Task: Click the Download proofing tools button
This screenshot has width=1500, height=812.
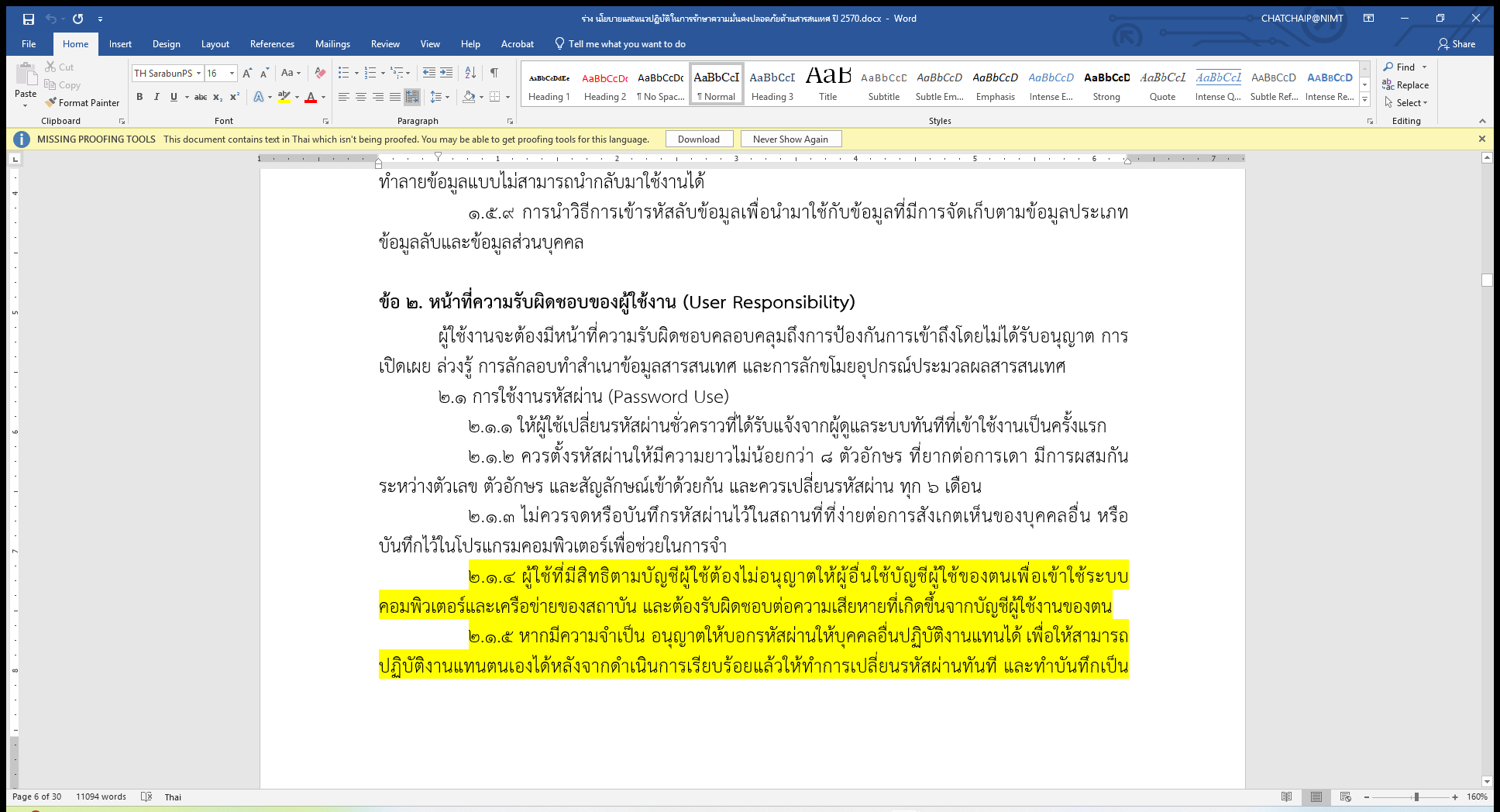Action: point(699,139)
